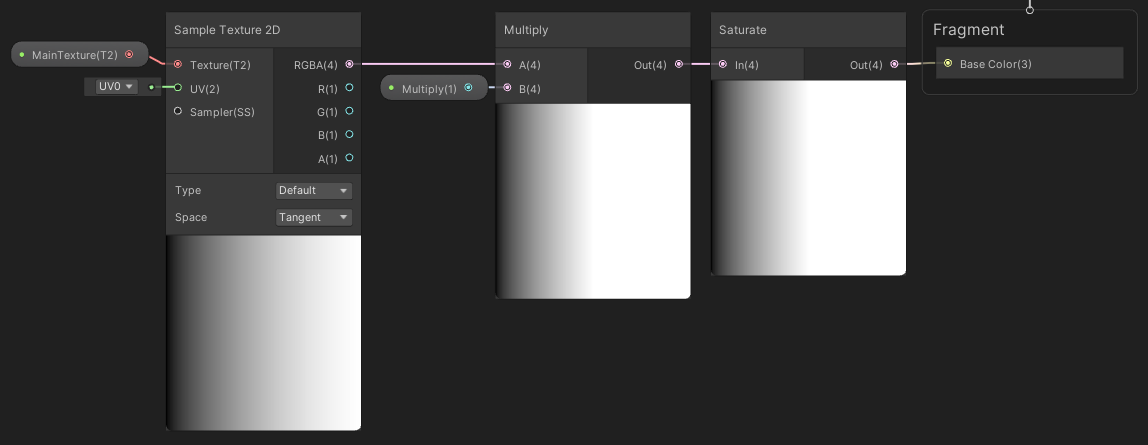Select the Fragment block title
Viewport: 1148px width, 445px height.
968,30
